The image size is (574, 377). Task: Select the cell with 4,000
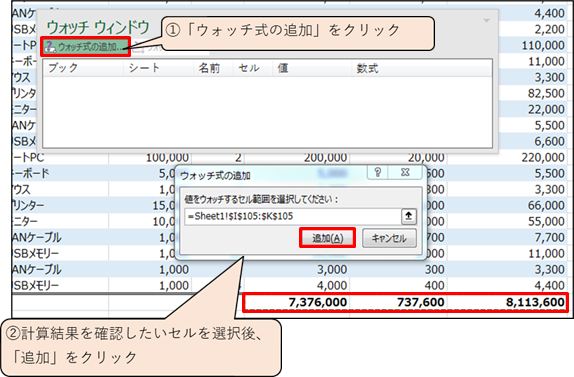(297, 285)
